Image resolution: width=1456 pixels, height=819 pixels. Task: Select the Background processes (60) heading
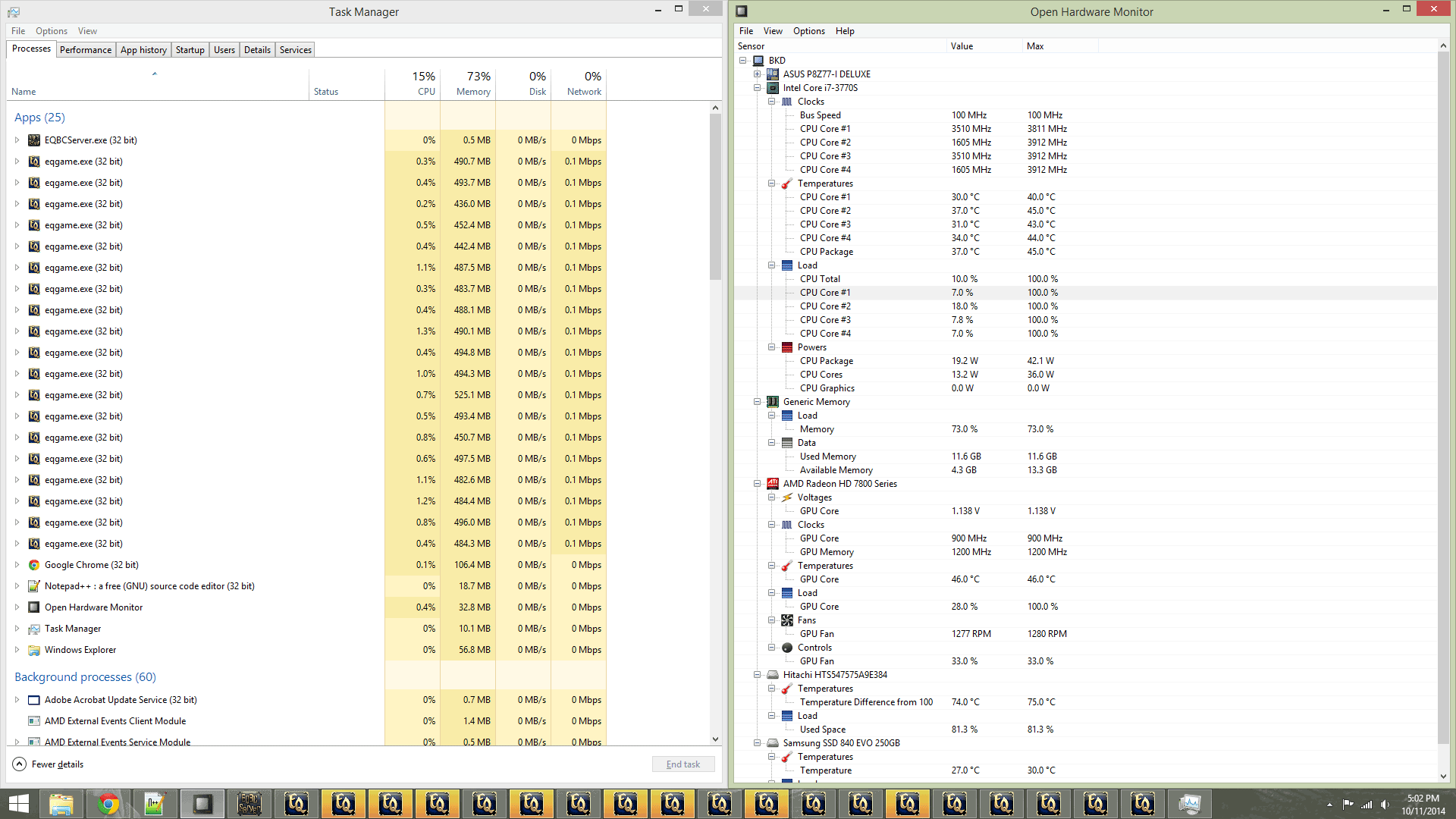coord(85,677)
